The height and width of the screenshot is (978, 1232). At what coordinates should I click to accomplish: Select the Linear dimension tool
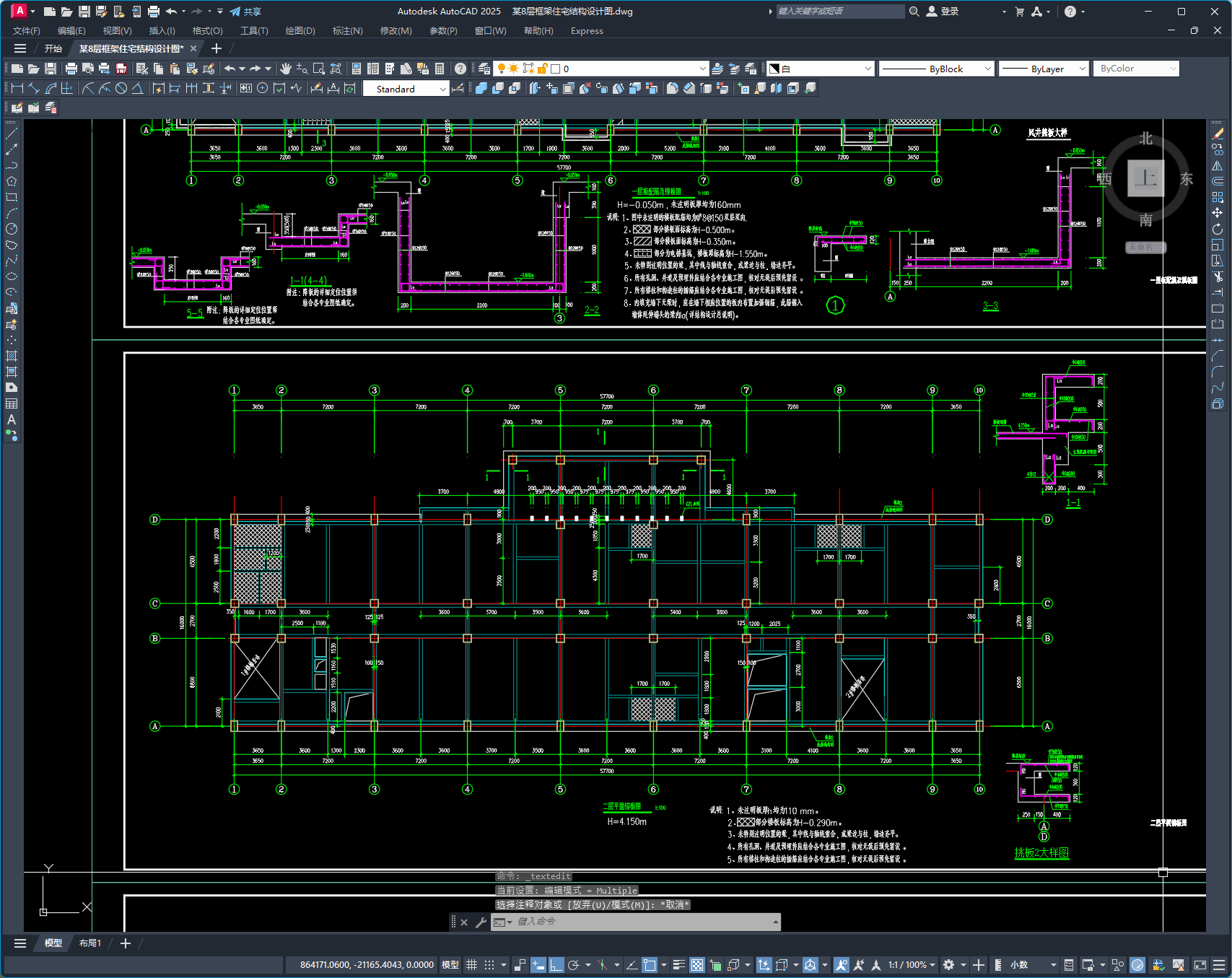[x=18, y=88]
